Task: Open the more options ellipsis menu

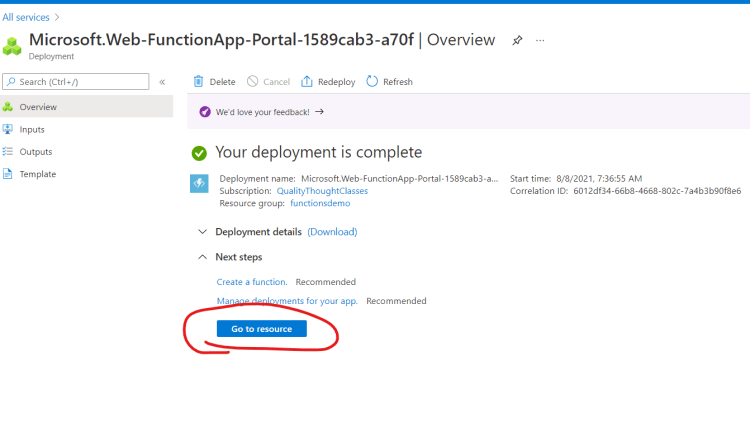Action: 540,40
